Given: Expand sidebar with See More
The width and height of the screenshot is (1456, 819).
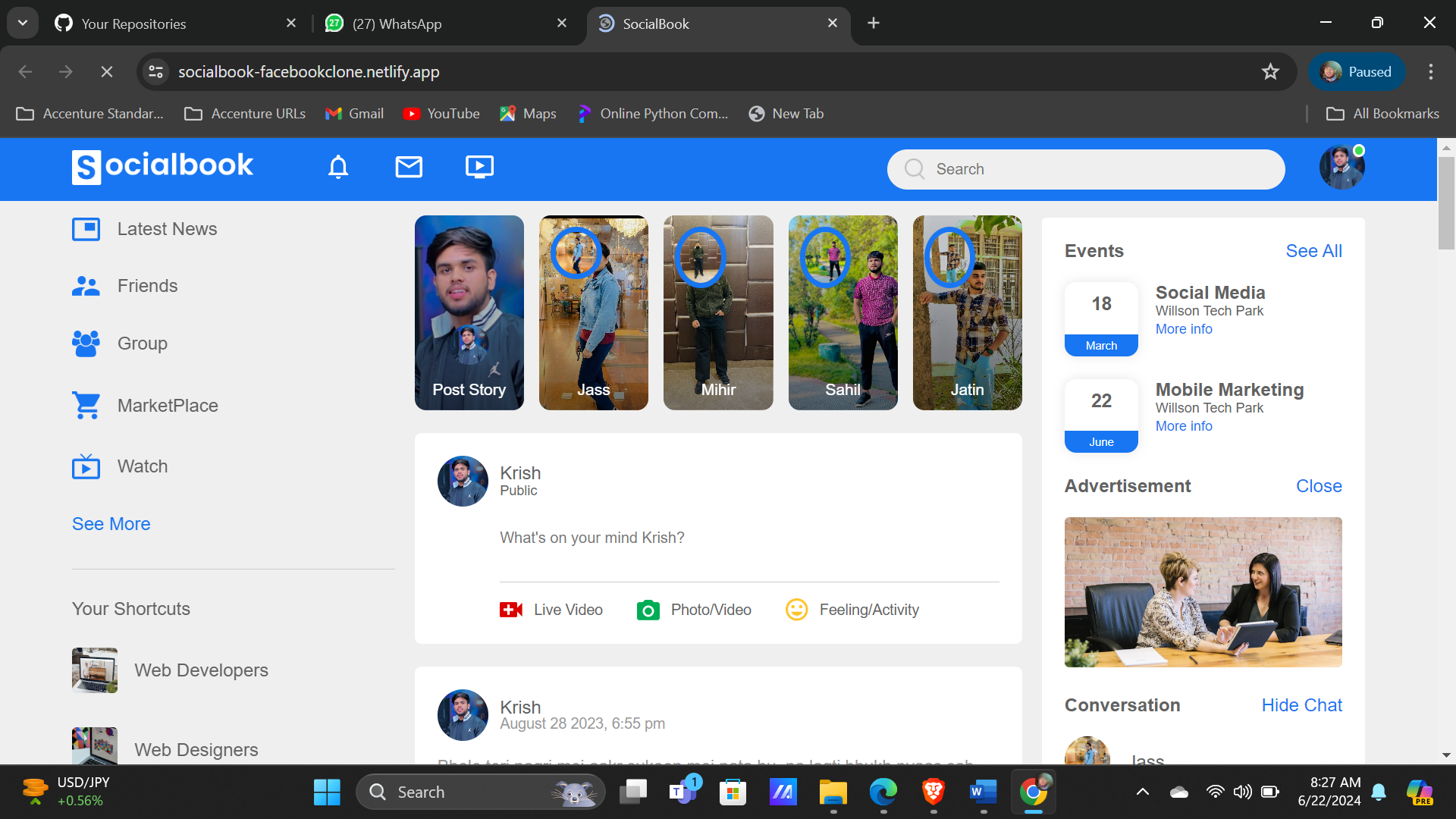Looking at the screenshot, I should tap(111, 524).
